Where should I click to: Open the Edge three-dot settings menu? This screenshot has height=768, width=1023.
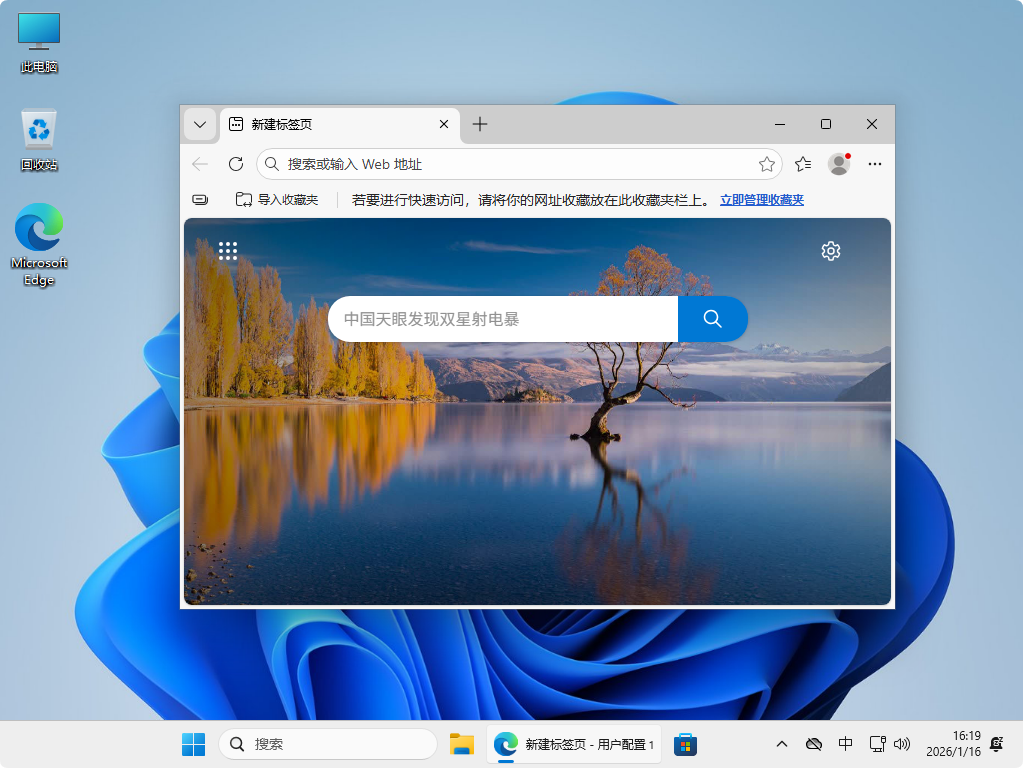click(875, 164)
